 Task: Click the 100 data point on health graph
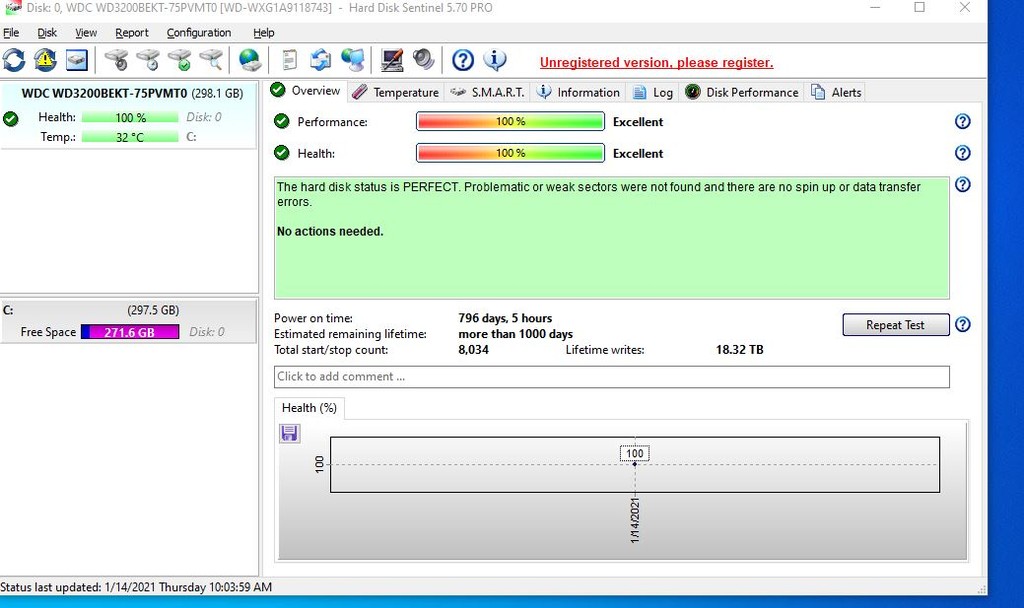[x=634, y=464]
